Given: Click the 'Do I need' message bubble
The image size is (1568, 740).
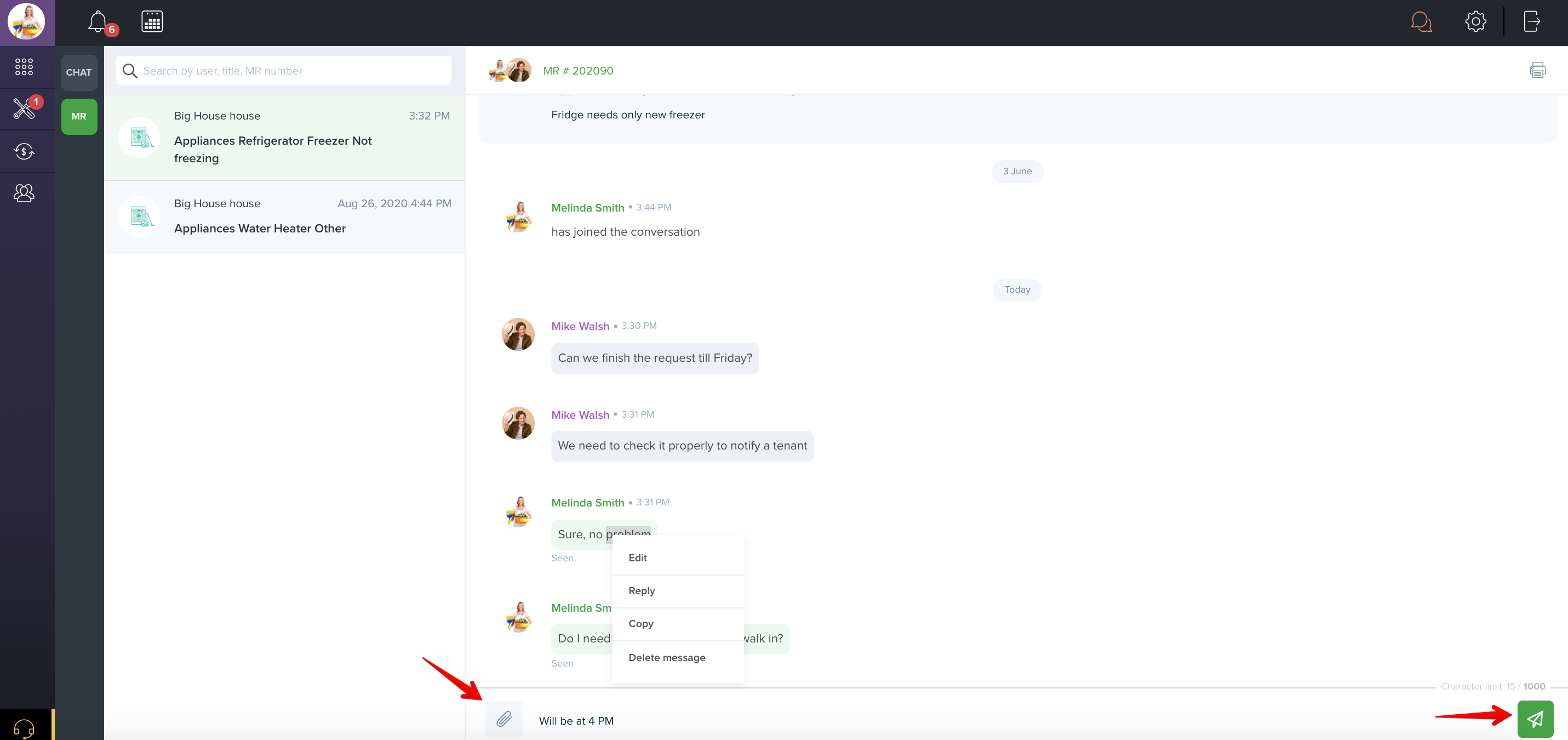Looking at the screenshot, I should coord(581,639).
